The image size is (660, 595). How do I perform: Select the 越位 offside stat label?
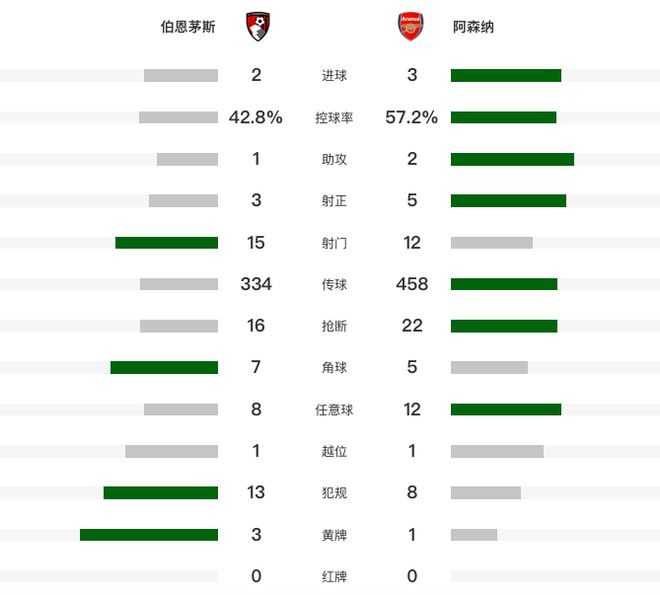pyautogui.click(x=334, y=451)
